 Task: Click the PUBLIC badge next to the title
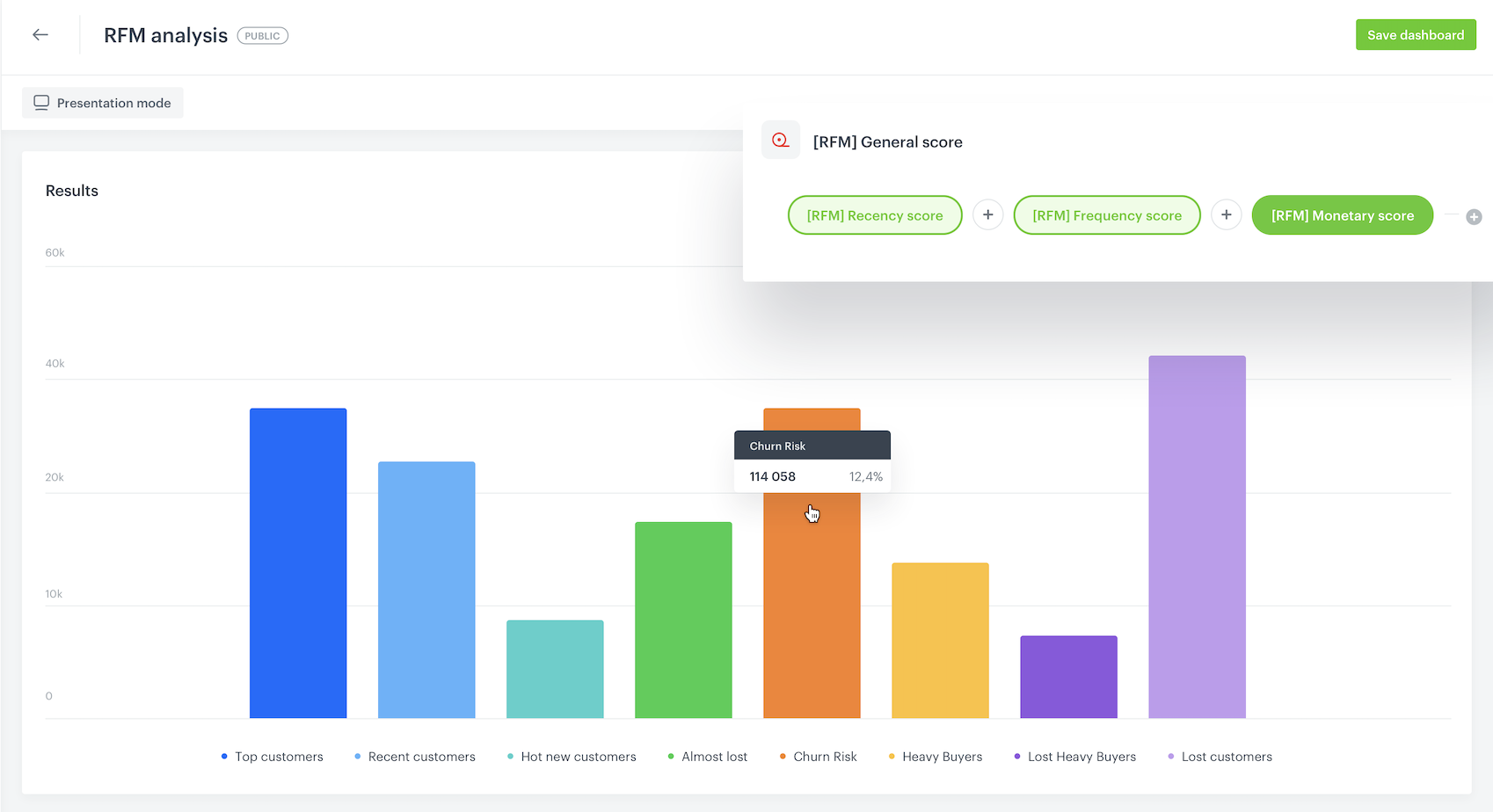(x=262, y=35)
